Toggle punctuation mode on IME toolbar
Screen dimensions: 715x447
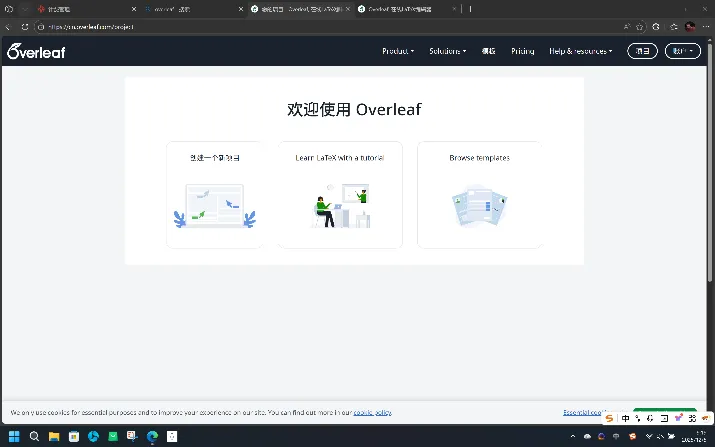pyautogui.click(x=637, y=418)
